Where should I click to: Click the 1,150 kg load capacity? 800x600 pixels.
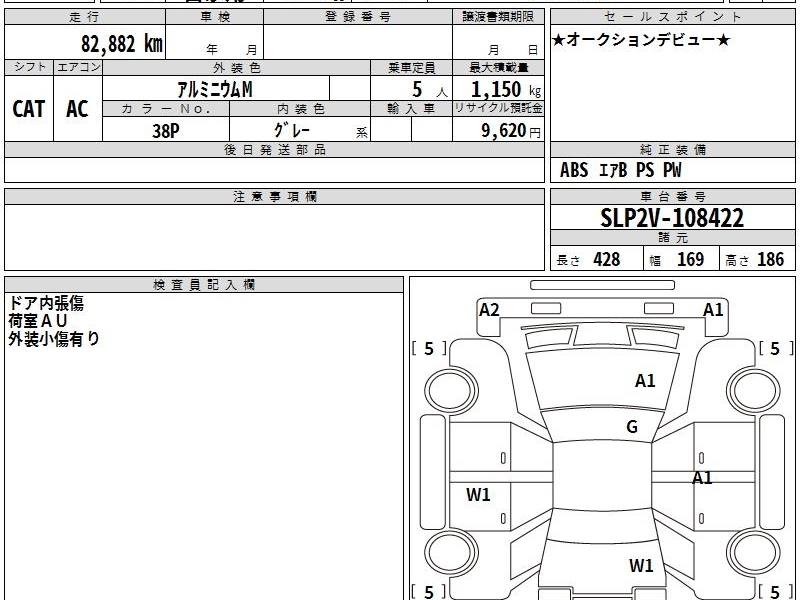point(506,90)
